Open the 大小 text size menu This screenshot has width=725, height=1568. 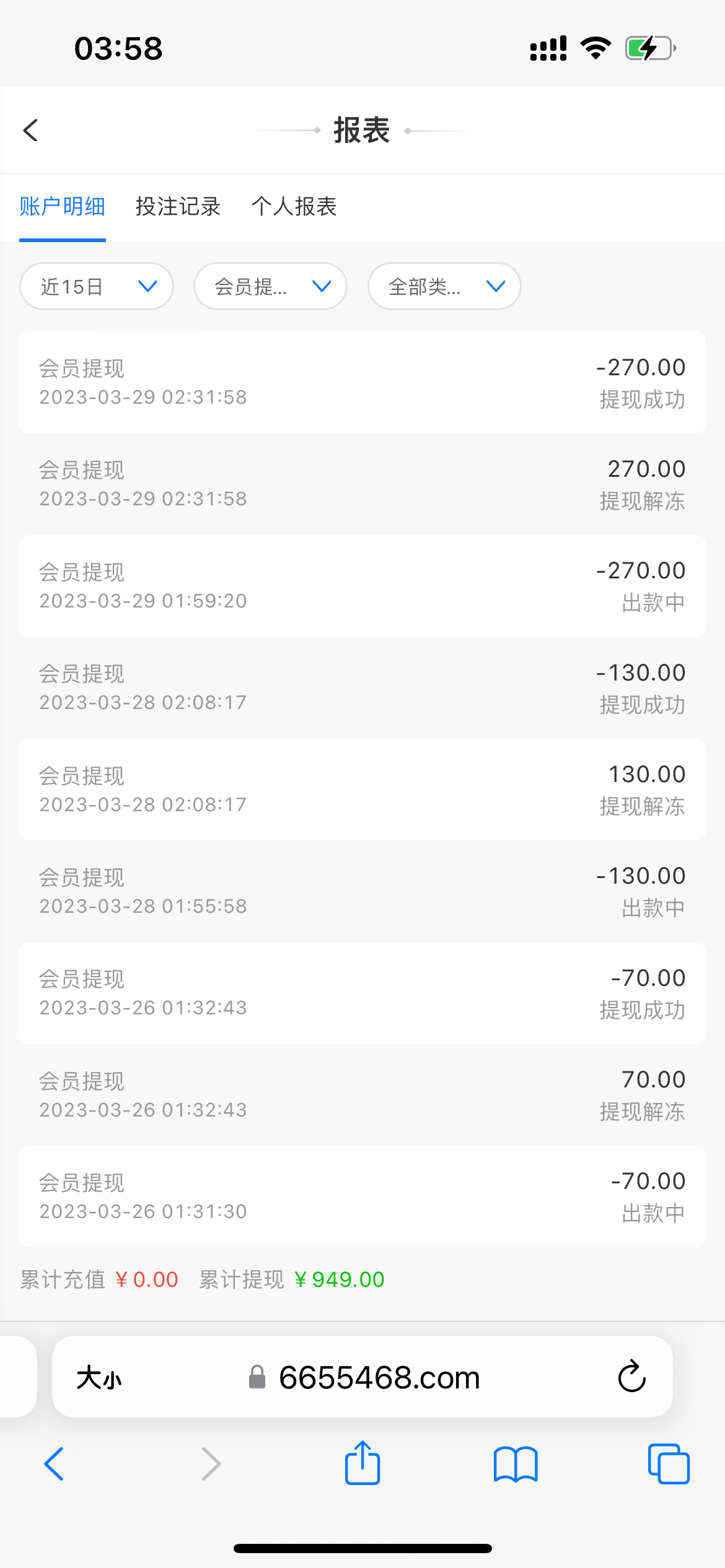pos(99,1378)
